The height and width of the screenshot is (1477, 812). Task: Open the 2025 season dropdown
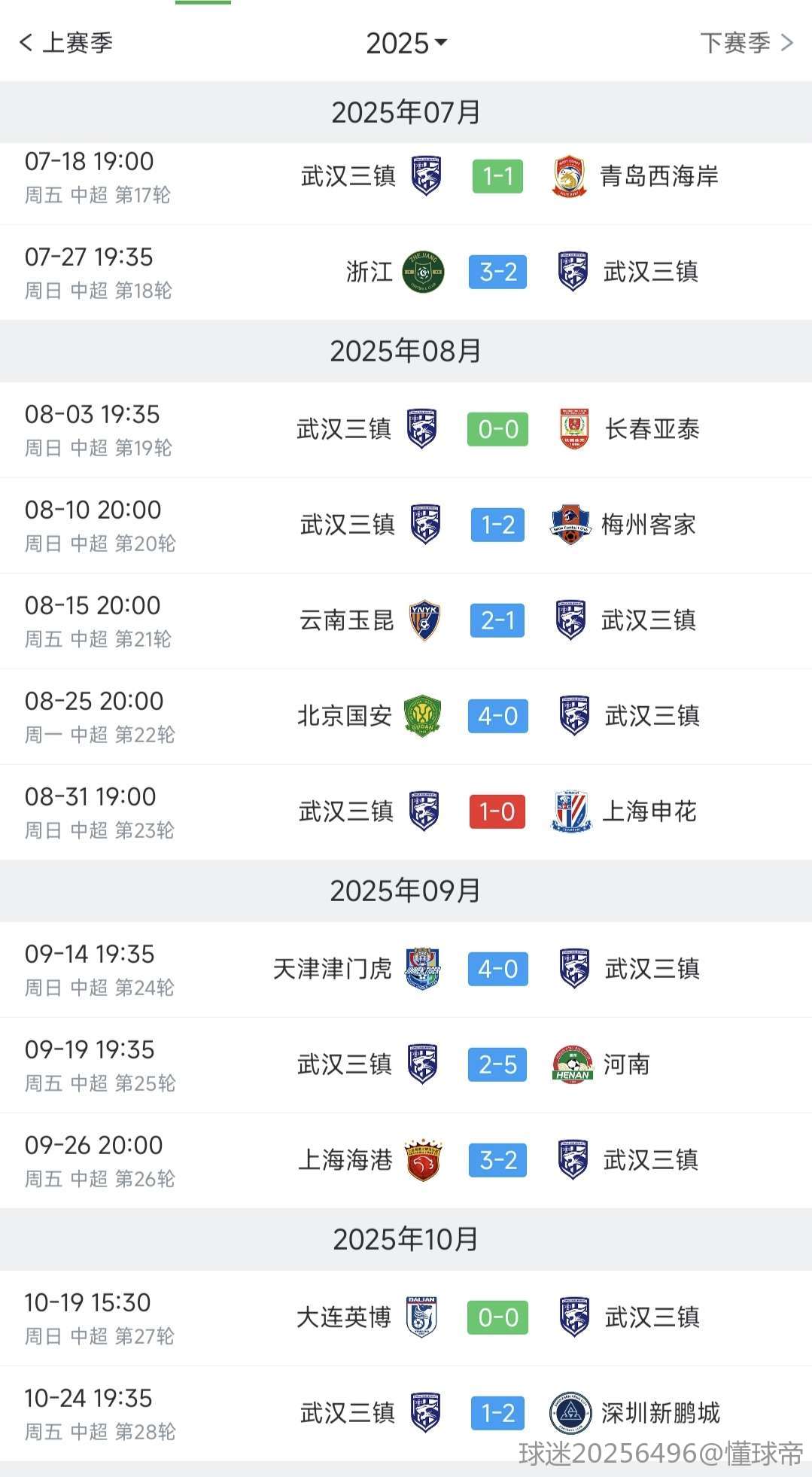tap(406, 43)
